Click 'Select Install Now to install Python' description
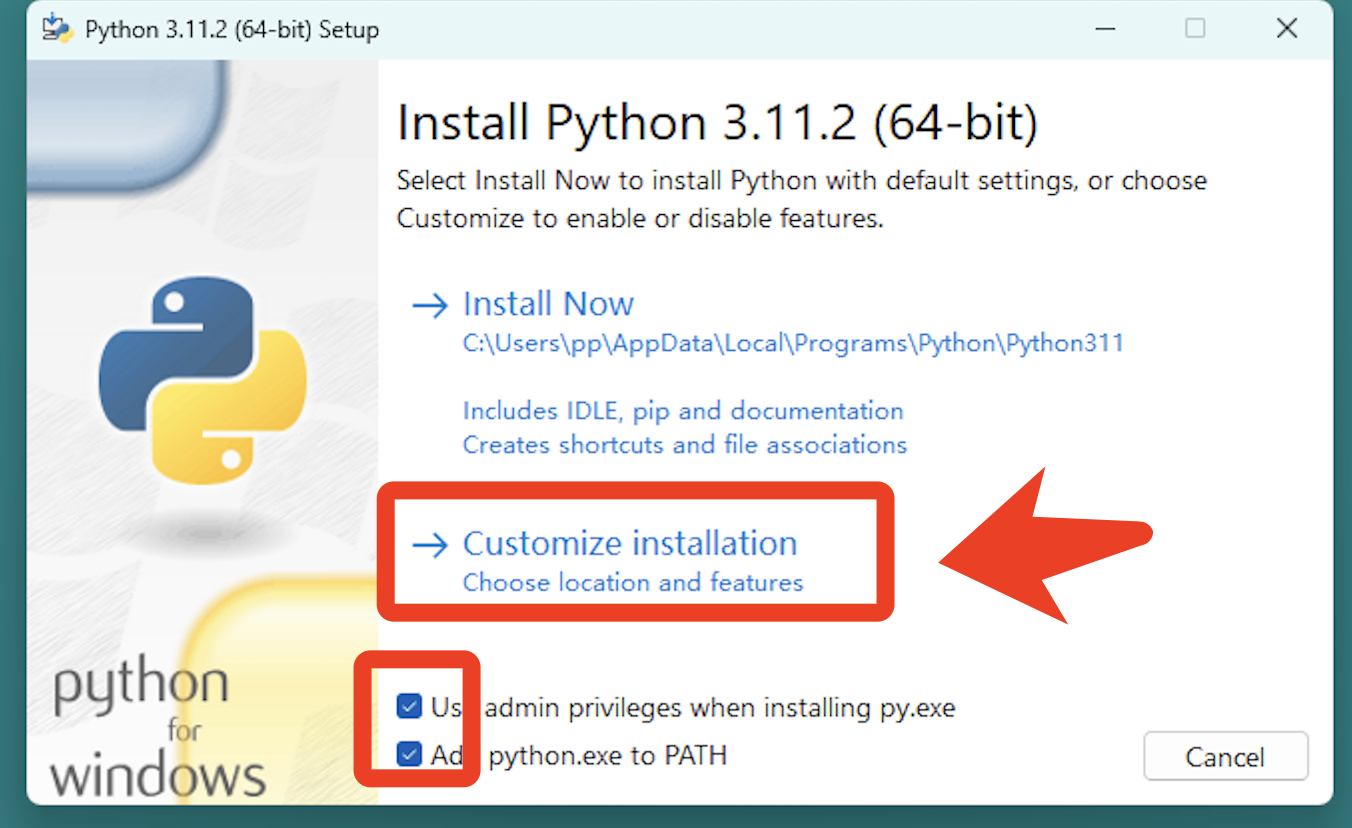1352x828 pixels. (x=802, y=199)
